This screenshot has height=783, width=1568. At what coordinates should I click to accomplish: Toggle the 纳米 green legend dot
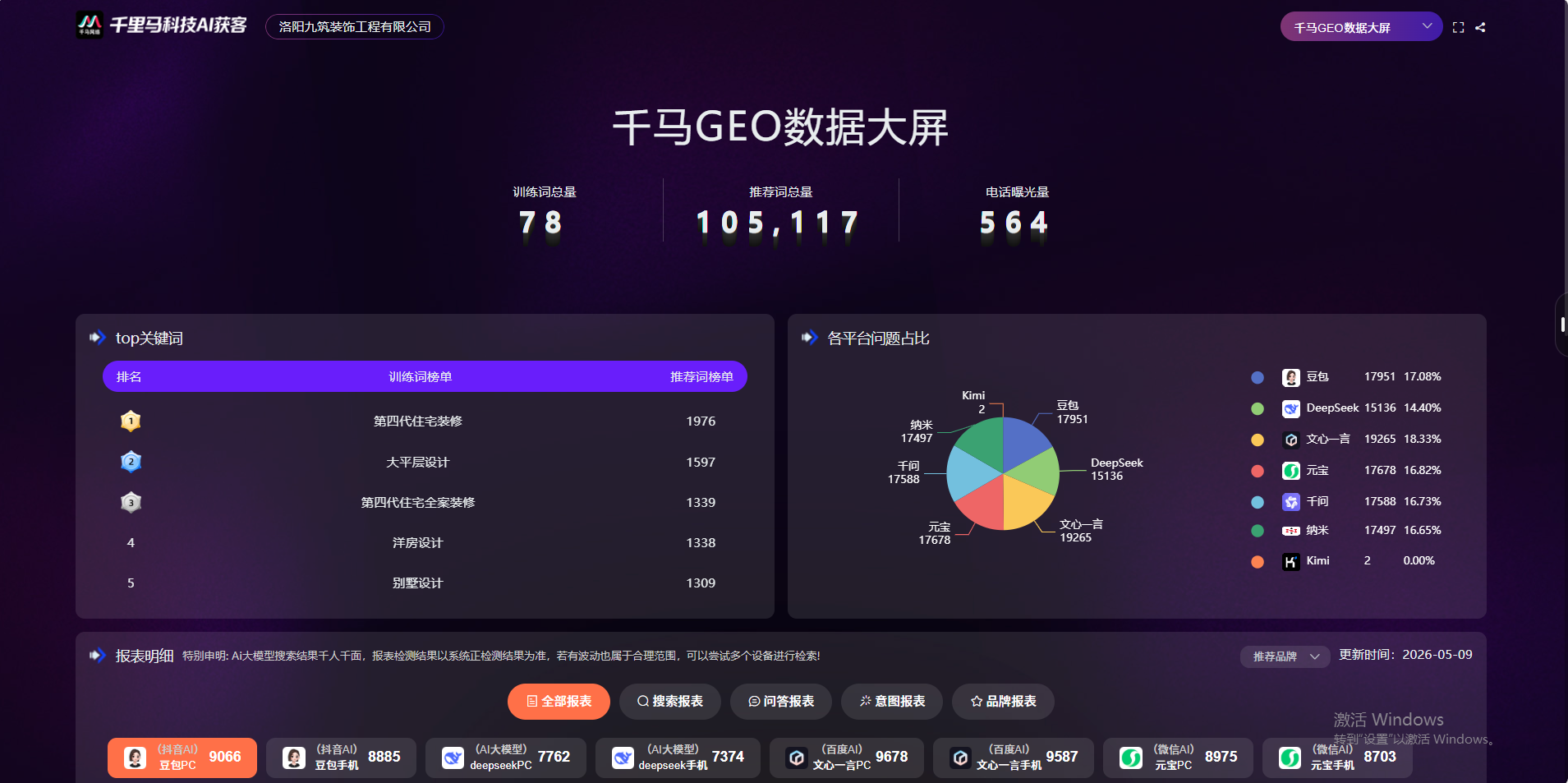1257,531
